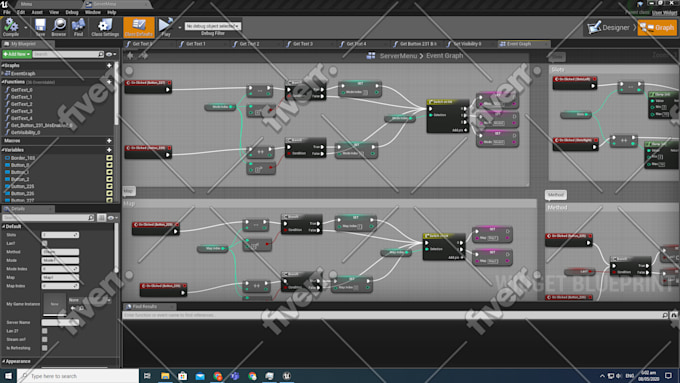Open the Compile options dropdown arrow

[26, 27]
